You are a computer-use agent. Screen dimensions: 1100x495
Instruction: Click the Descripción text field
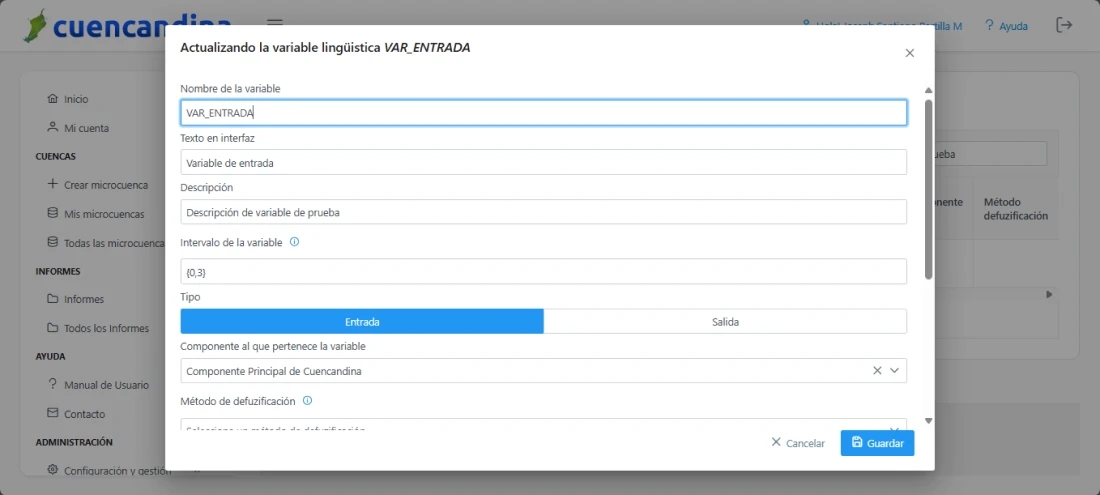coord(544,212)
